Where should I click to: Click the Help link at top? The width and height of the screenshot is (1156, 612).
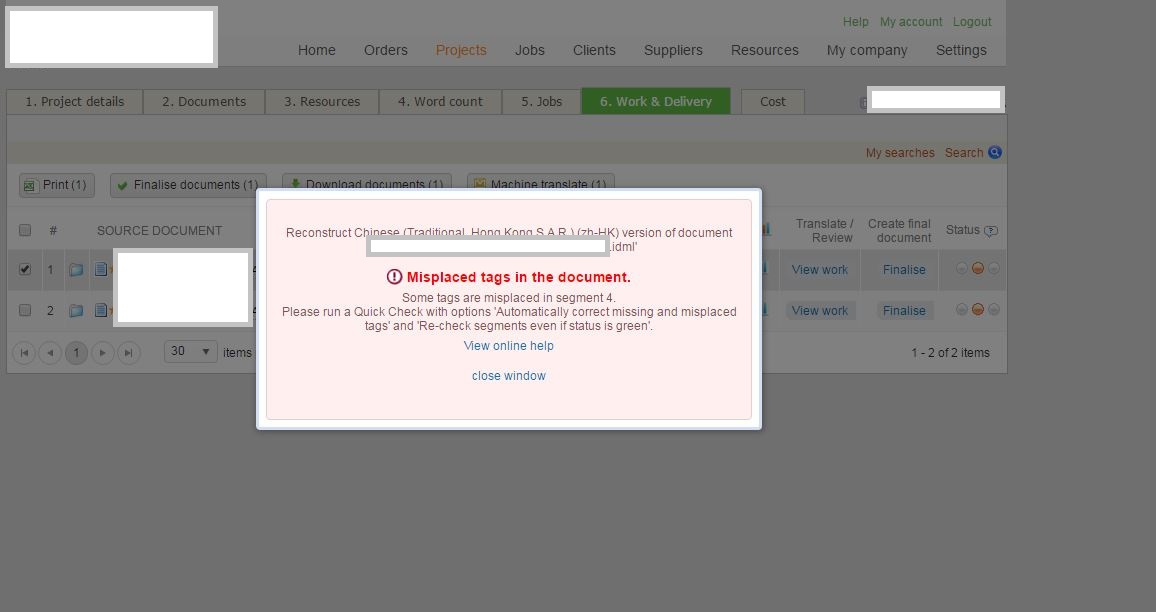[855, 22]
